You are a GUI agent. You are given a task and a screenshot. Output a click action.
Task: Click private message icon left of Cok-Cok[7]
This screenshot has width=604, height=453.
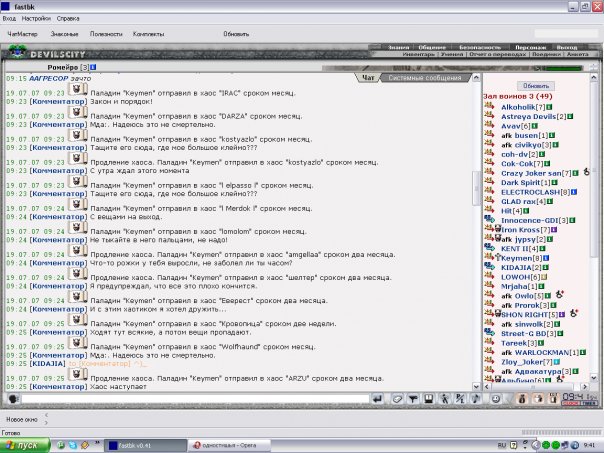click(489, 163)
